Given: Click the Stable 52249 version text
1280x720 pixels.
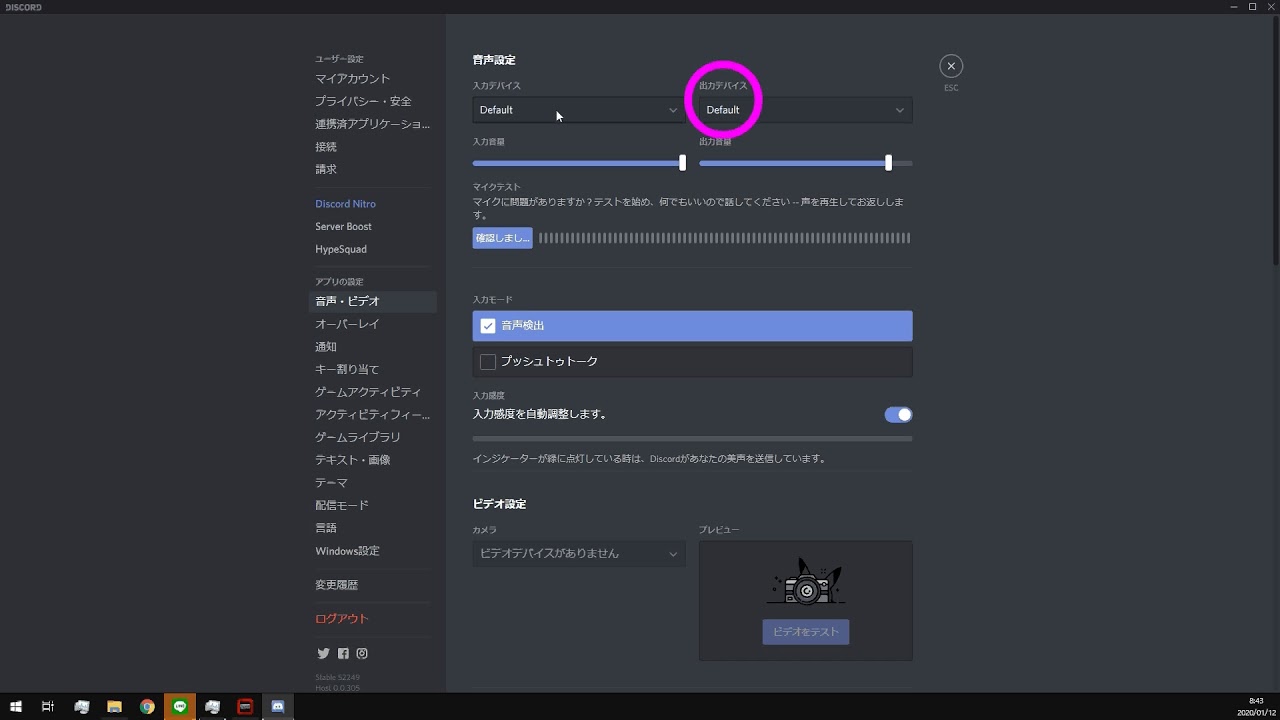Looking at the screenshot, I should [338, 677].
